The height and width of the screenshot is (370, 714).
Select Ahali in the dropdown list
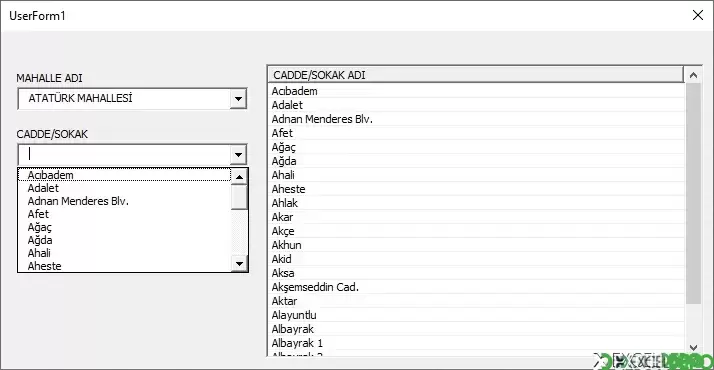[x=124, y=253]
